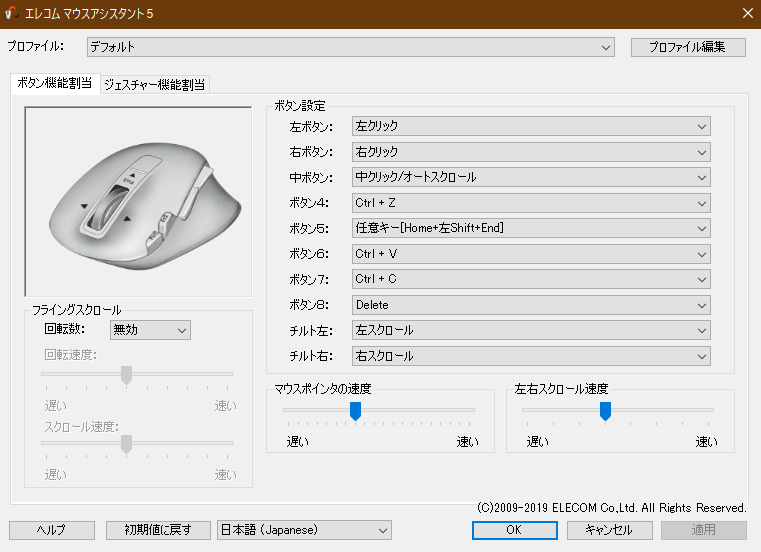Open the 左ボタン dropdown set to 左クリック
This screenshot has width=761, height=552.
pyautogui.click(x=531, y=126)
